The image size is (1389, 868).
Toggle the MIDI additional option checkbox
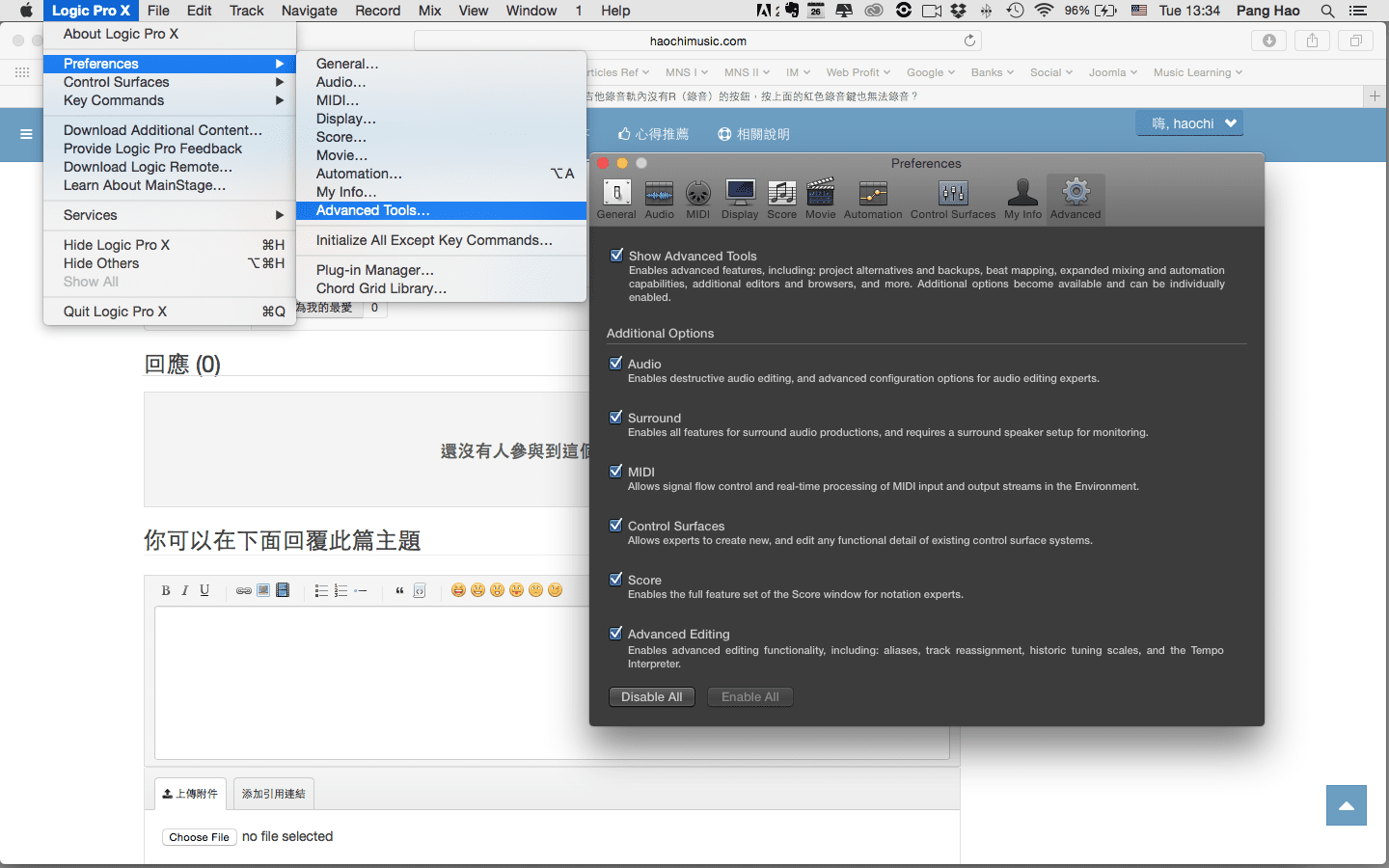click(x=615, y=472)
